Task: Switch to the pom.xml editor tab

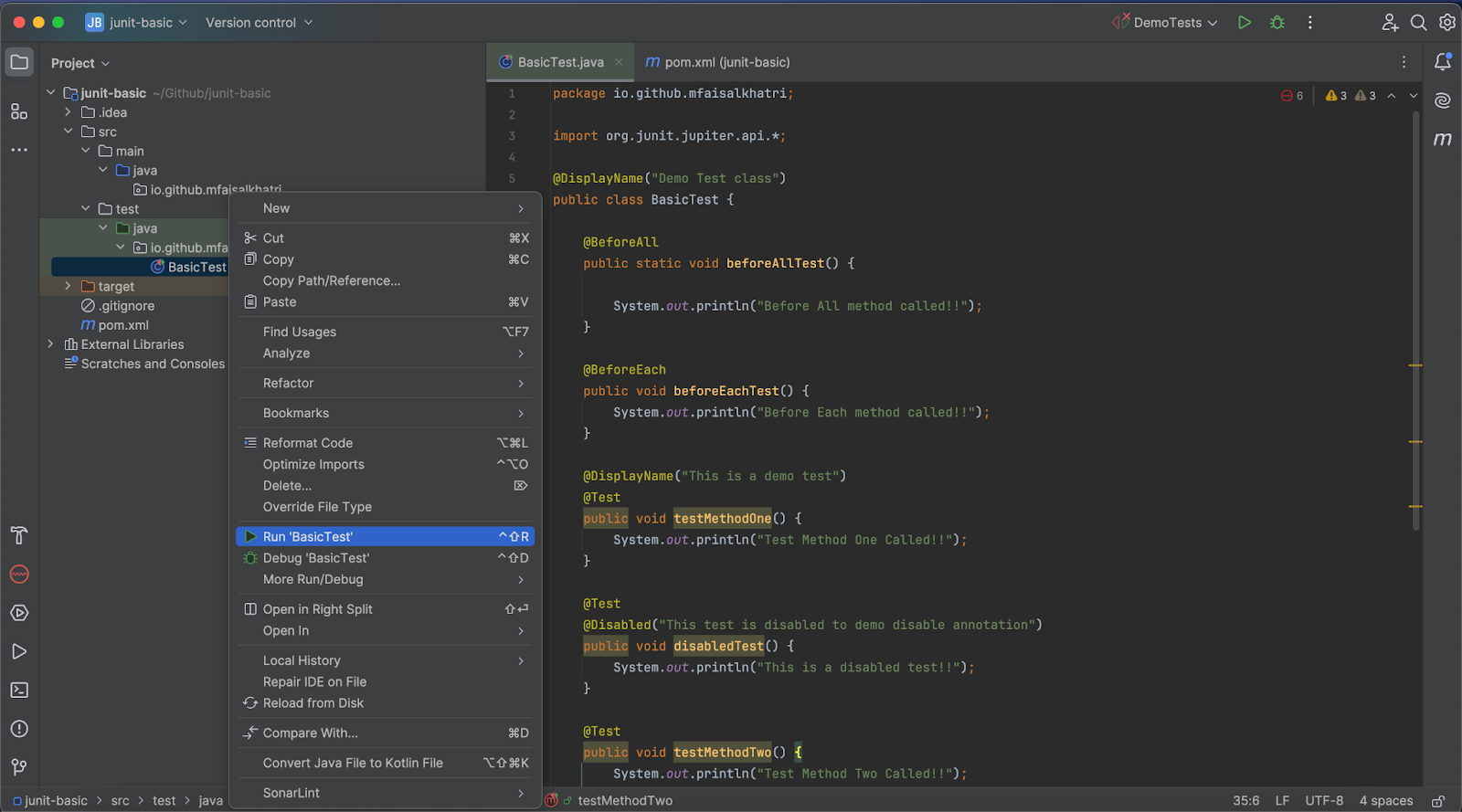Action: coord(717,62)
